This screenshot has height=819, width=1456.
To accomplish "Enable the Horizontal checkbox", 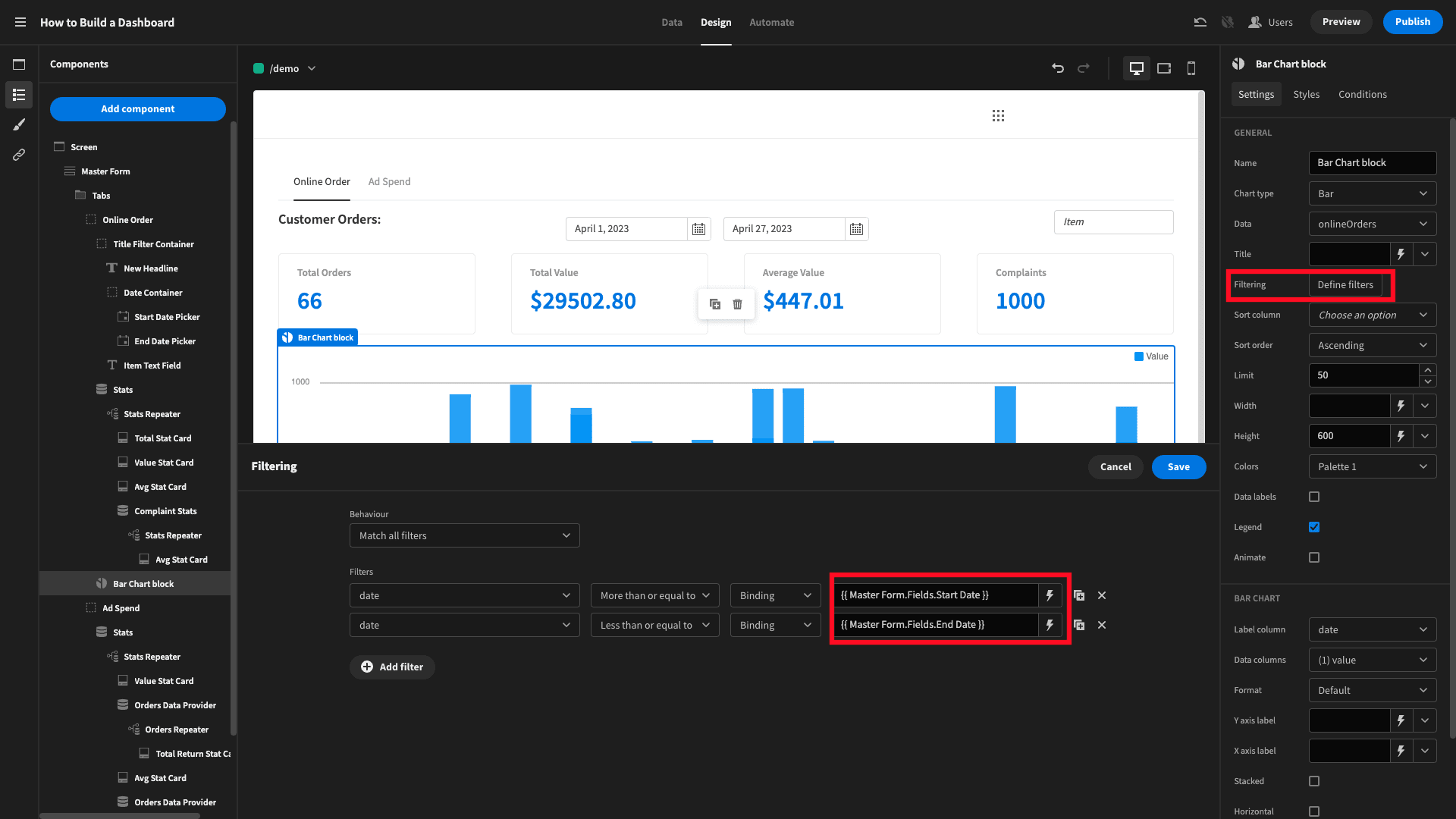I will pos(1314,811).
